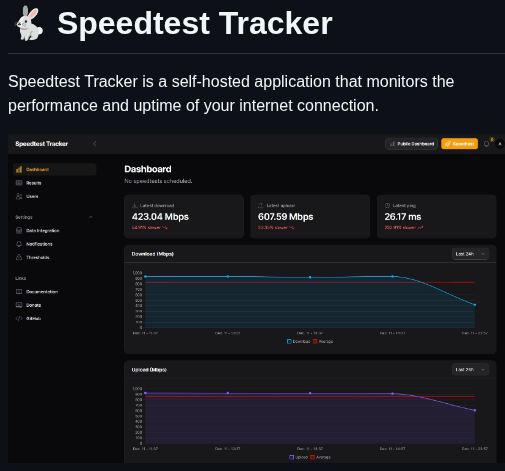Toggle the Upload series legend
Viewport: 505px width, 471px height.
298,457
